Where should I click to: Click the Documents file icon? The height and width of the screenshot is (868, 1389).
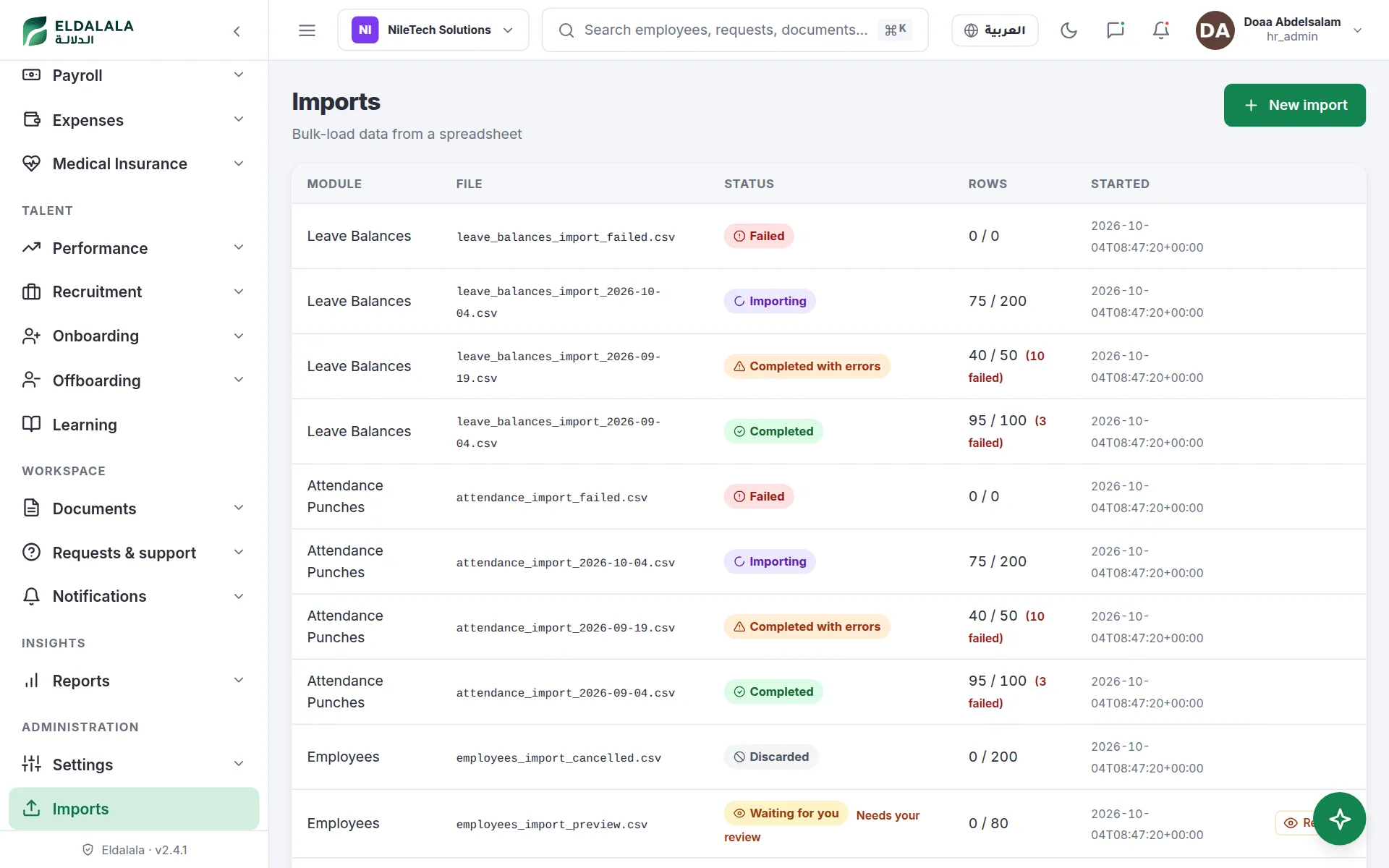pyautogui.click(x=31, y=508)
